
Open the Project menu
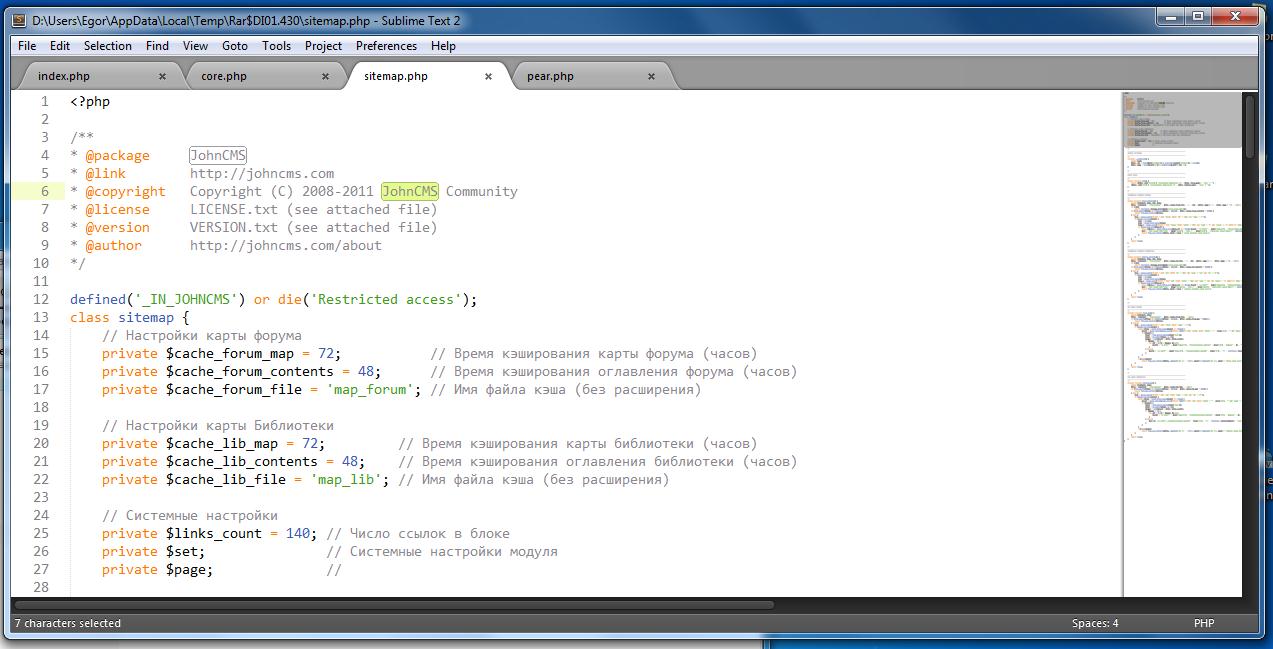(323, 46)
